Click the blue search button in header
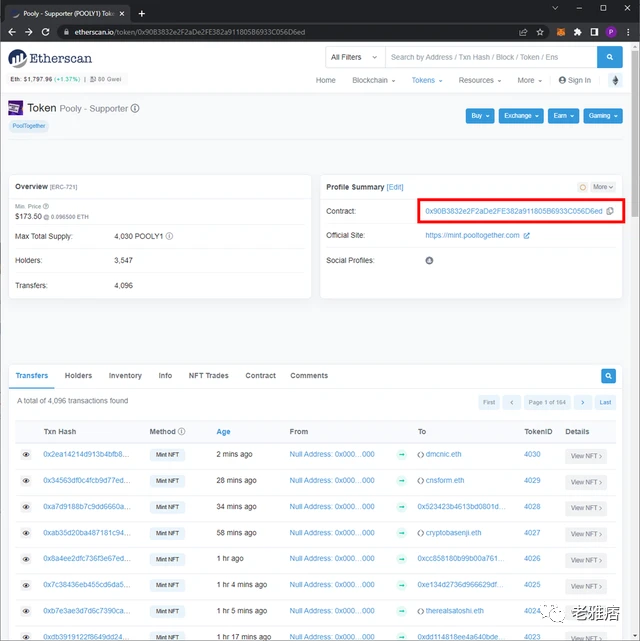The height and width of the screenshot is (641, 640). [609, 57]
